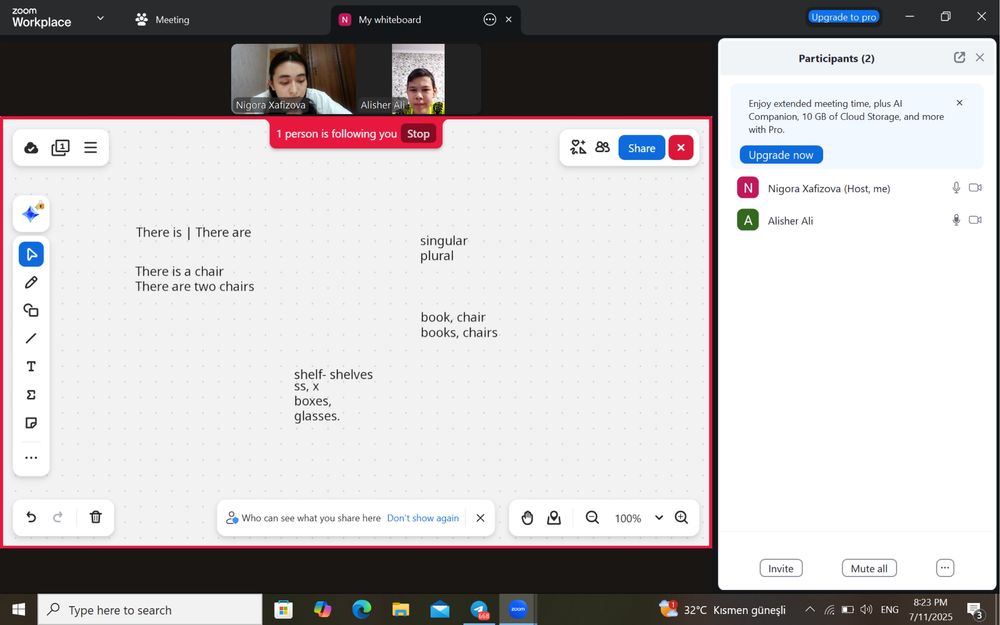Click the Windows search box
This screenshot has height=625, width=1000.
click(x=150, y=610)
